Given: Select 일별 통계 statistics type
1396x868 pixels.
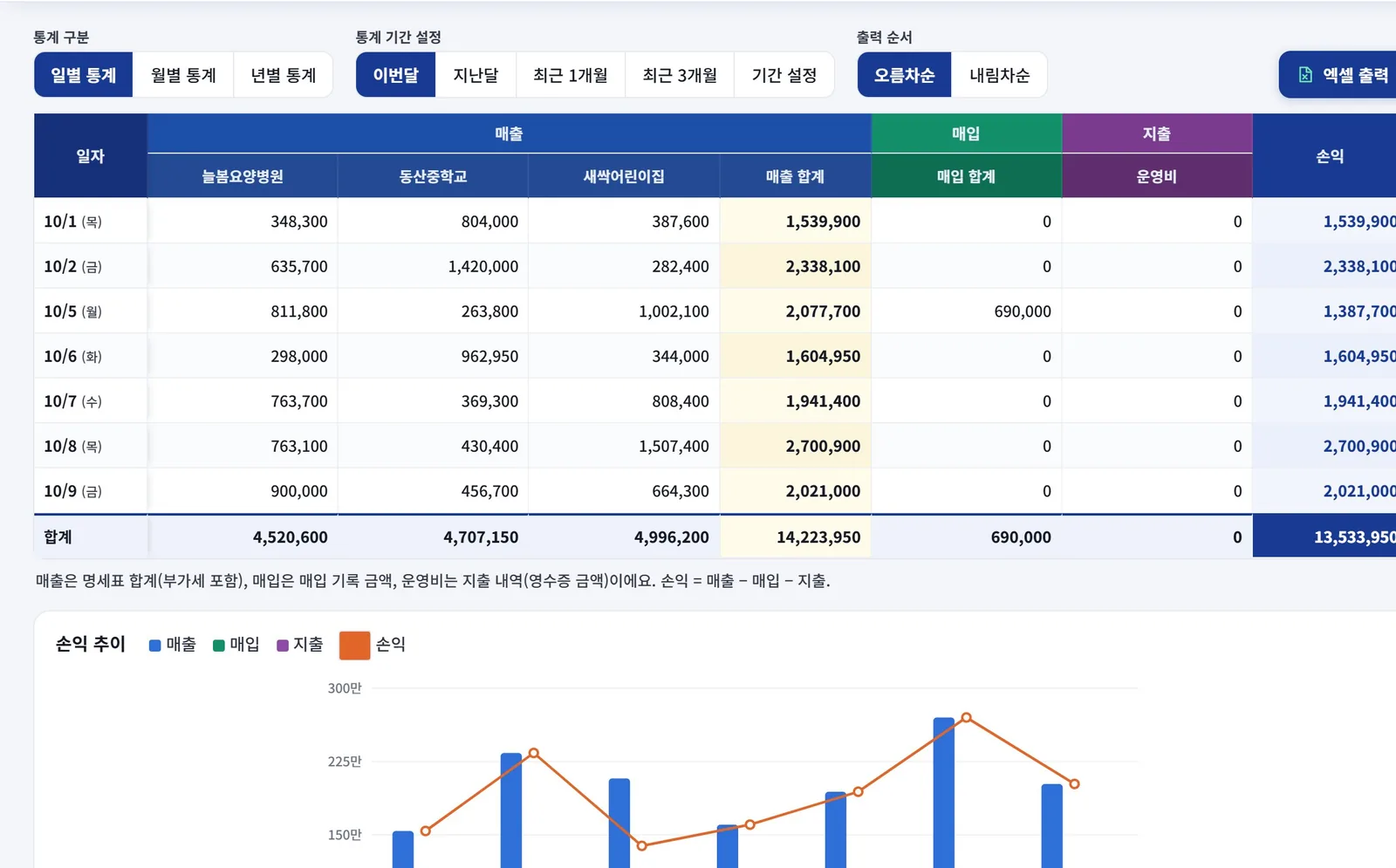Looking at the screenshot, I should point(84,75).
